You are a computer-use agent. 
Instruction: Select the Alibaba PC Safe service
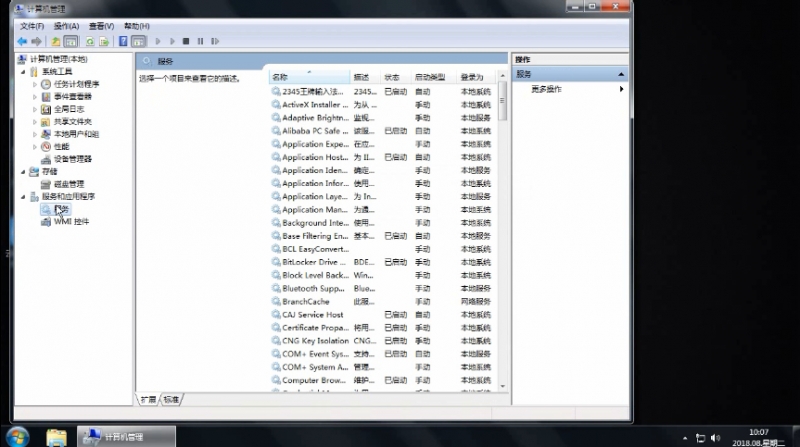(x=383, y=131)
